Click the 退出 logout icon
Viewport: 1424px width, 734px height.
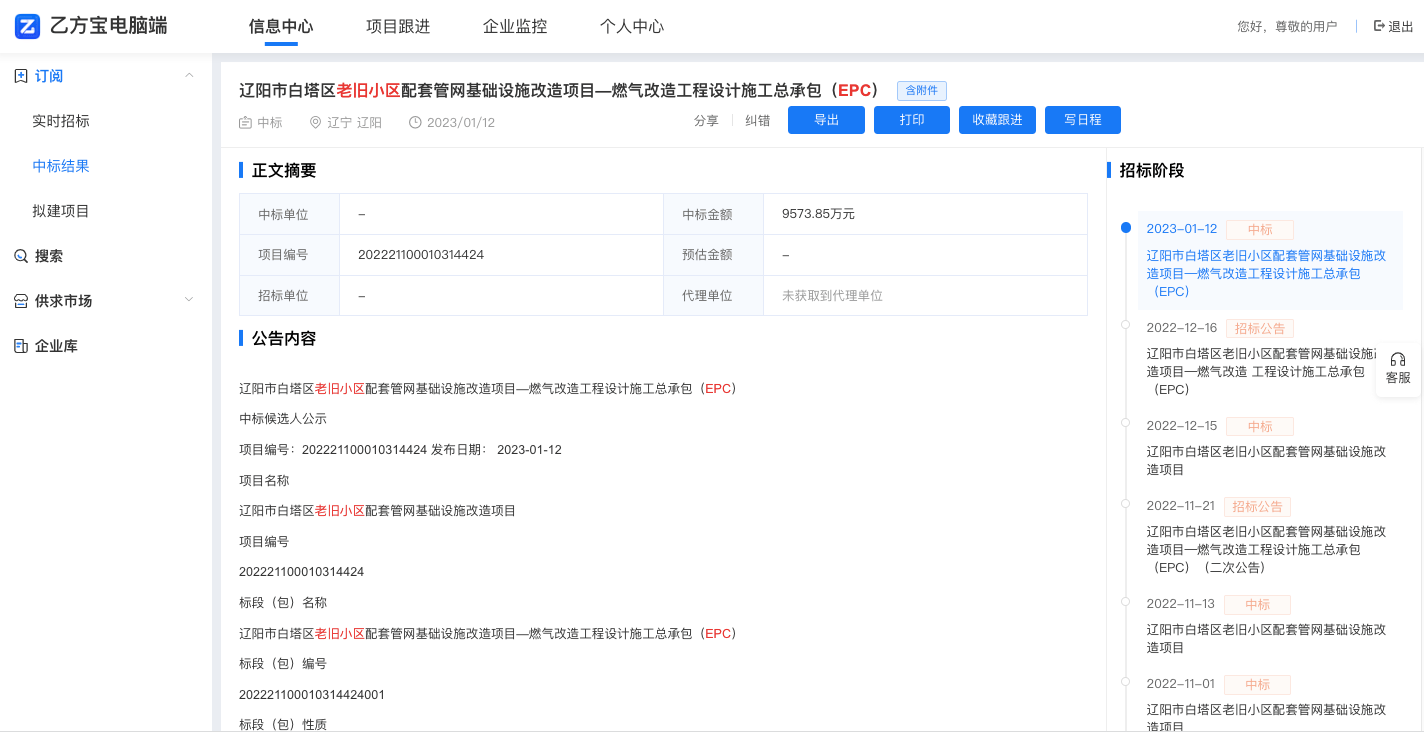[x=1379, y=26]
